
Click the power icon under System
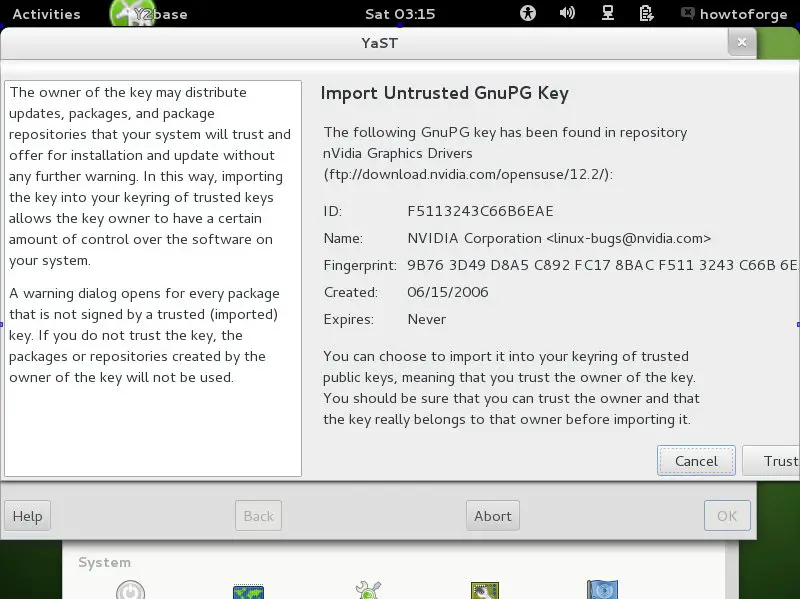pyautogui.click(x=131, y=591)
